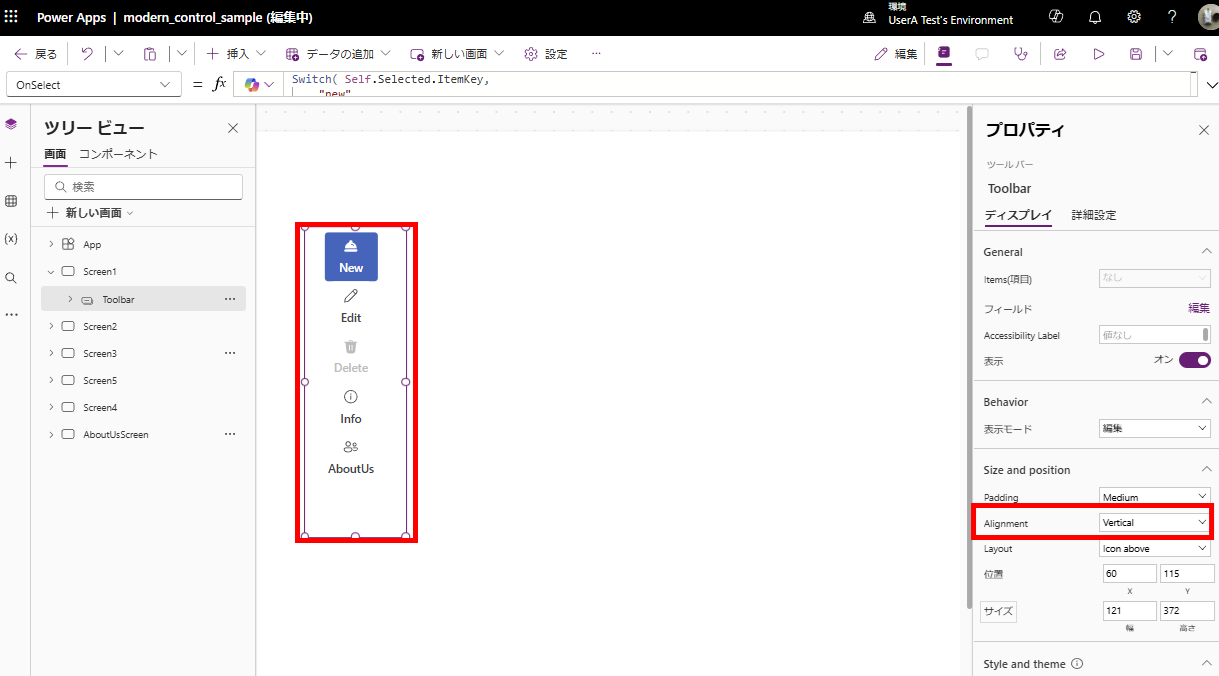The height and width of the screenshot is (676, 1219).
Task: Click the Share icon in the toolbar
Action: tap(1060, 54)
